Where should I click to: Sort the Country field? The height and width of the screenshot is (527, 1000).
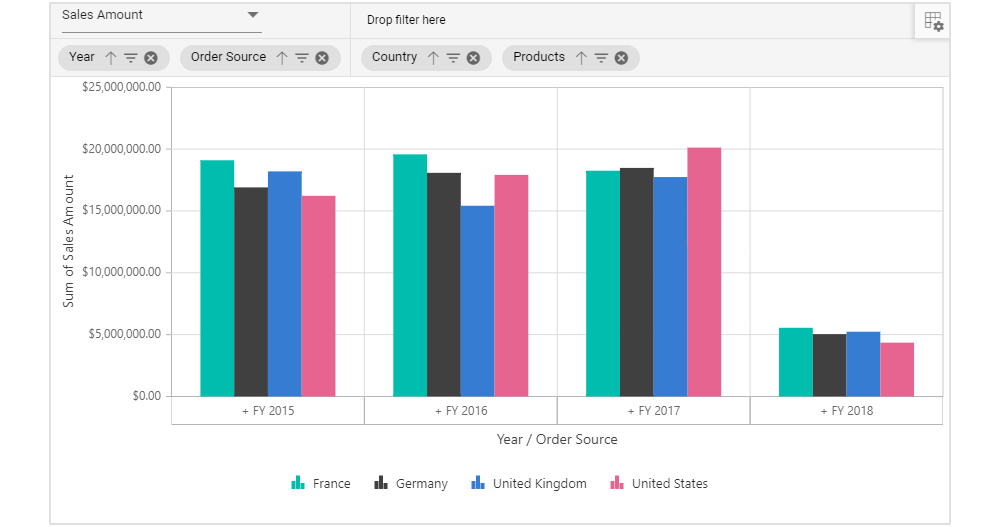tap(433, 58)
